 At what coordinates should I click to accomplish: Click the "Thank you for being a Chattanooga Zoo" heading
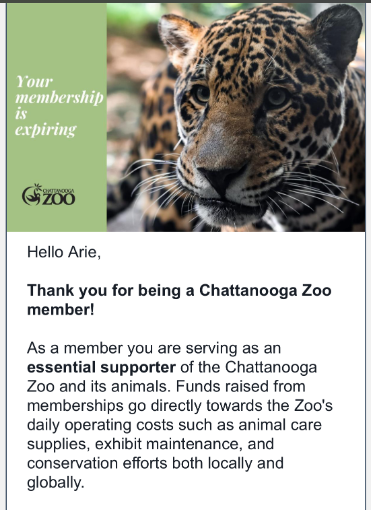[179, 290]
